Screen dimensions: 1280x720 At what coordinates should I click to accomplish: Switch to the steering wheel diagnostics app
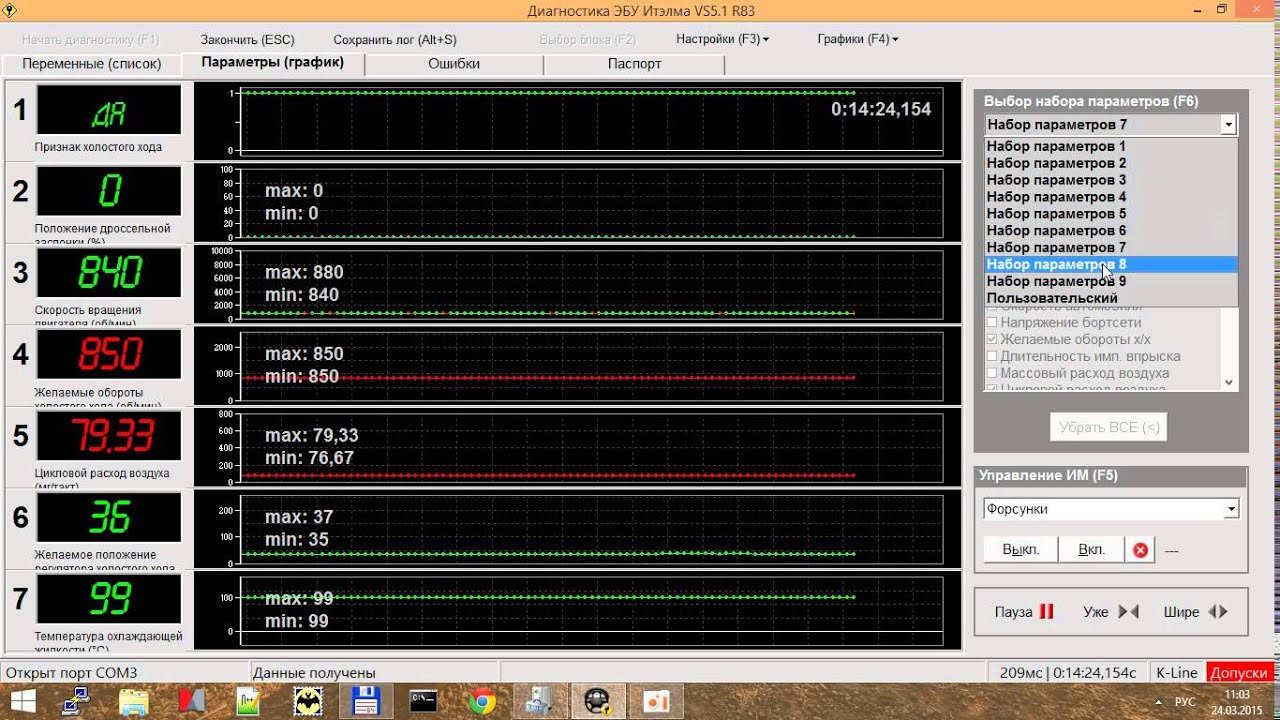pos(598,701)
